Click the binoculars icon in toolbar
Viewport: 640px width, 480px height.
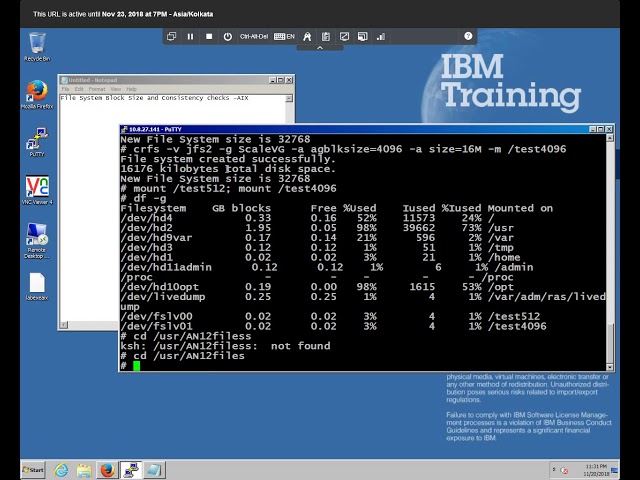[307, 37]
